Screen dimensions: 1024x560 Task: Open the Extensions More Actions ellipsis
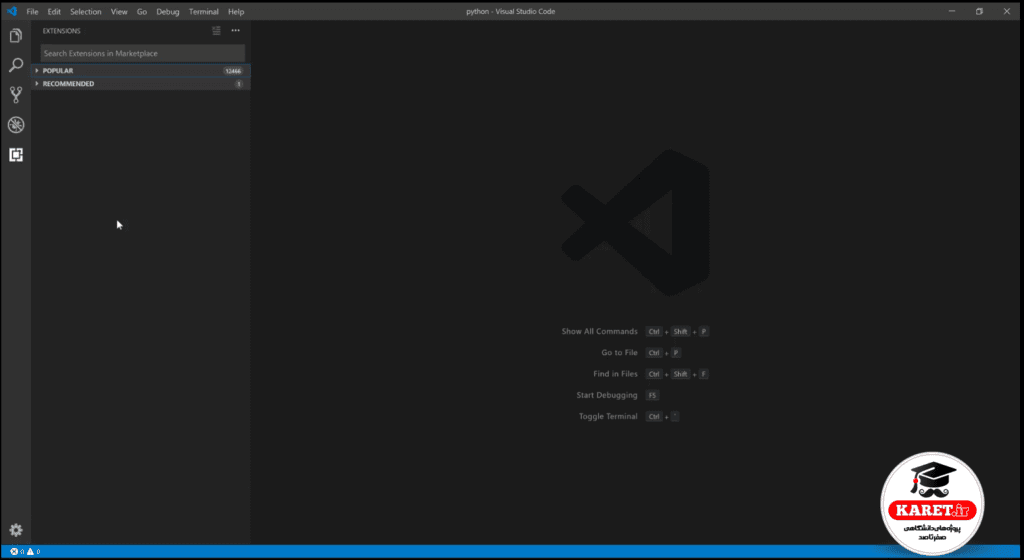coord(236,31)
